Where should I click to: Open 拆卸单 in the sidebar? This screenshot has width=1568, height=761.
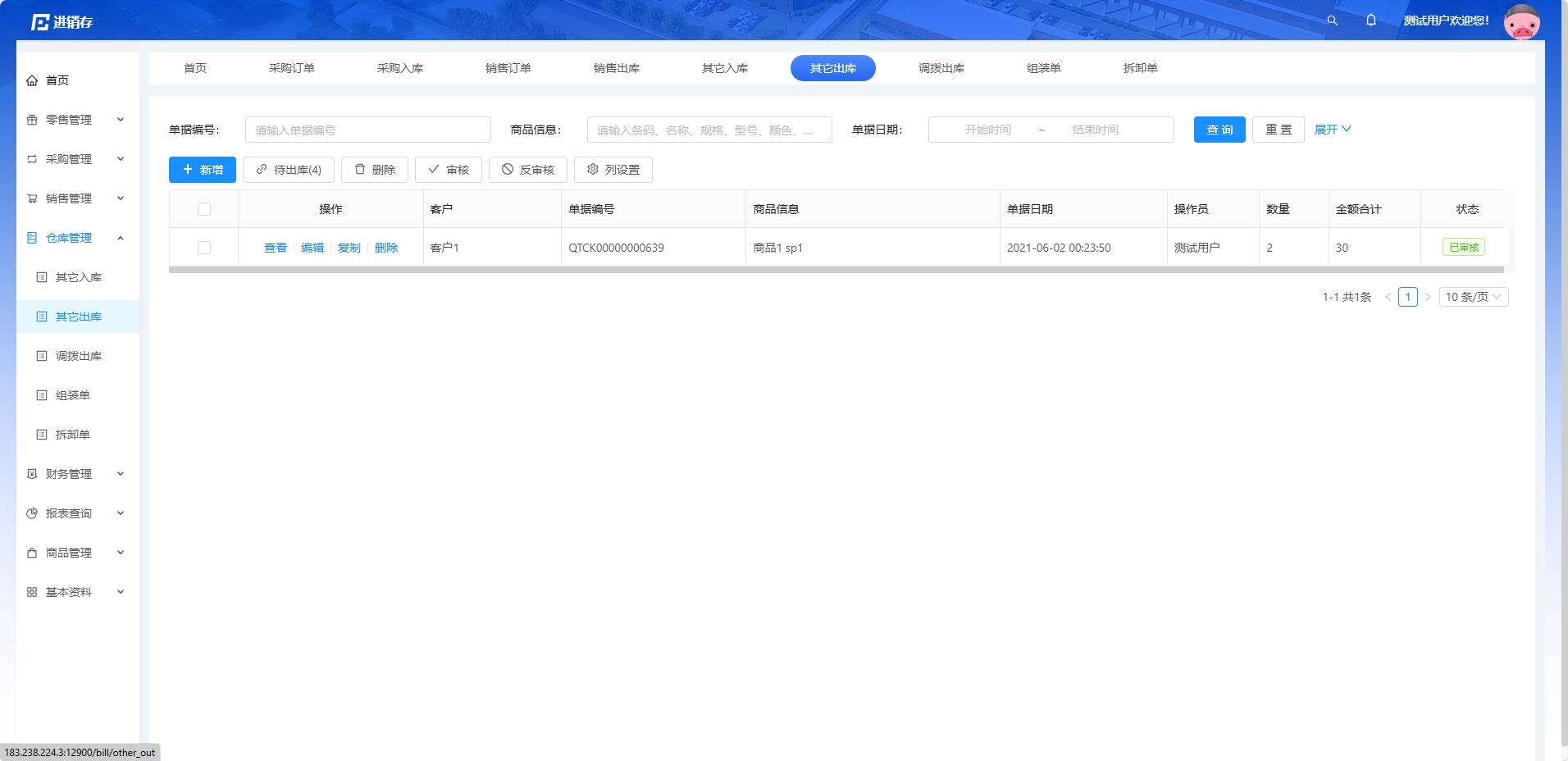pos(78,435)
